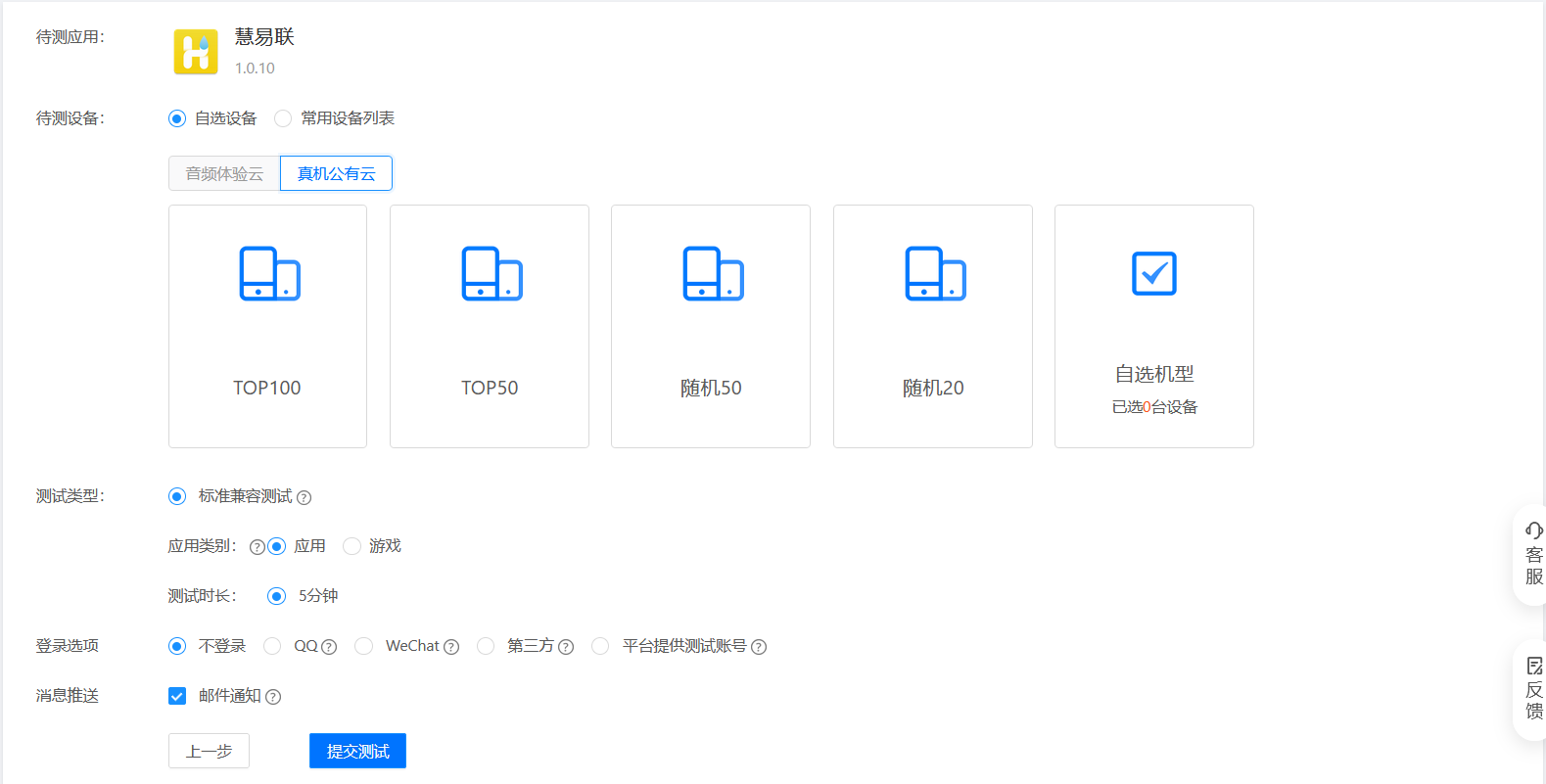Image resolution: width=1546 pixels, height=784 pixels.
Task: Show help tooltip for WeChat login
Action: (451, 647)
